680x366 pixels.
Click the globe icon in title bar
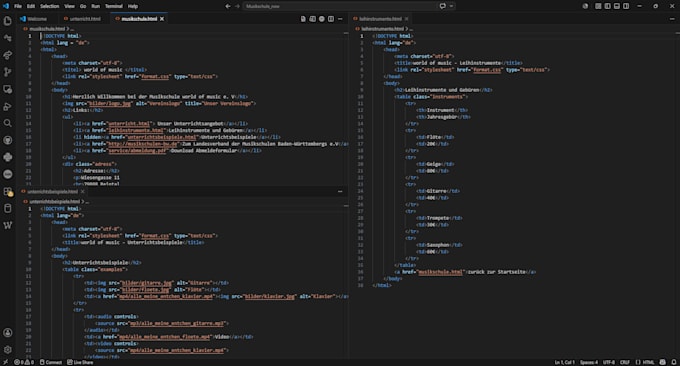(585, 6)
